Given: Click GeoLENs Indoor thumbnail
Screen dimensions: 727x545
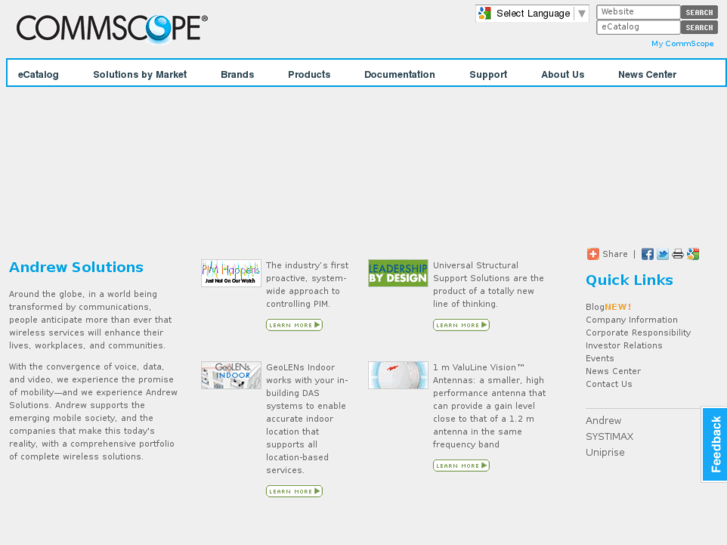Looking at the screenshot, I should [231, 375].
